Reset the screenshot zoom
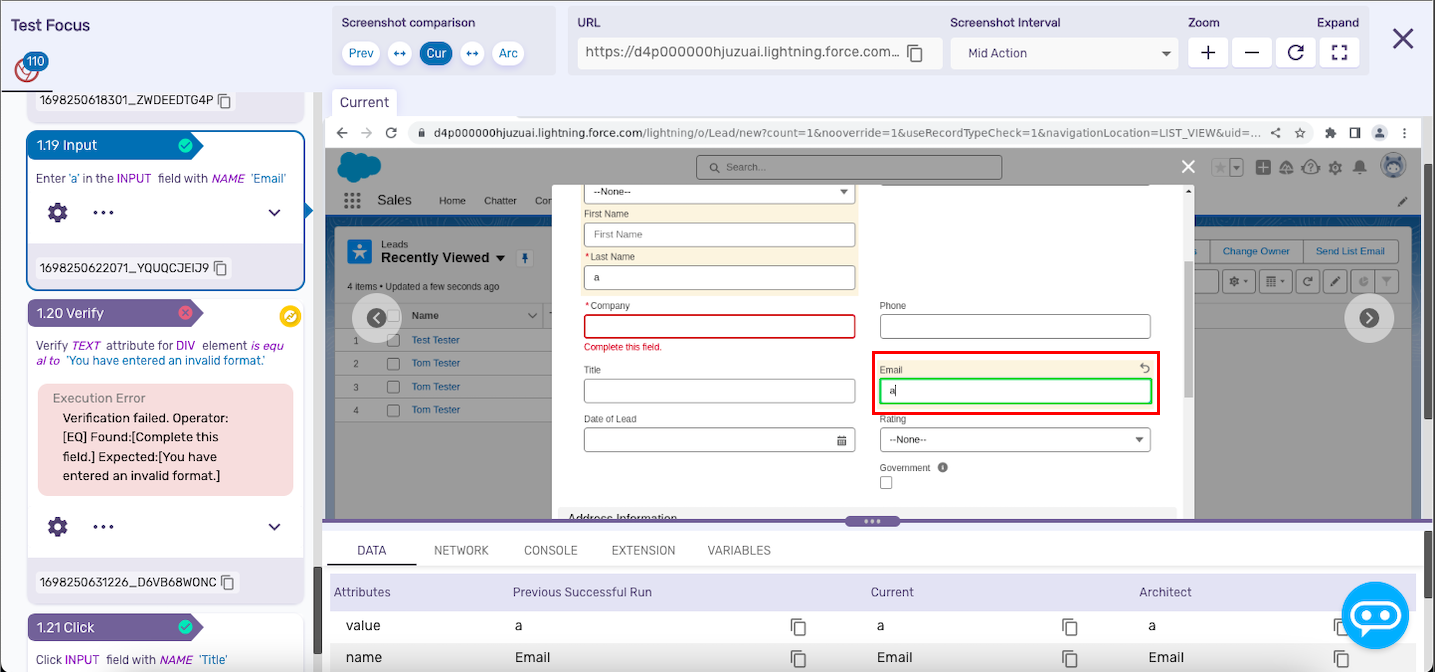1435x672 pixels. [1296, 53]
